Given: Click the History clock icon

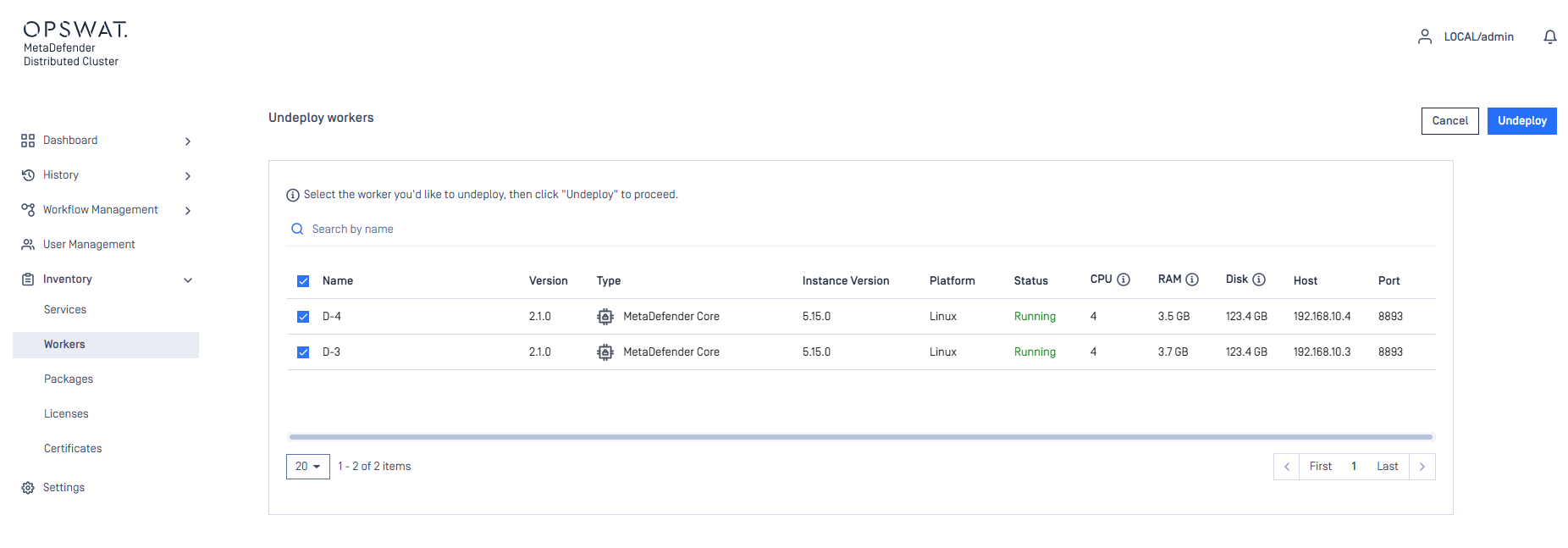Looking at the screenshot, I should (28, 175).
